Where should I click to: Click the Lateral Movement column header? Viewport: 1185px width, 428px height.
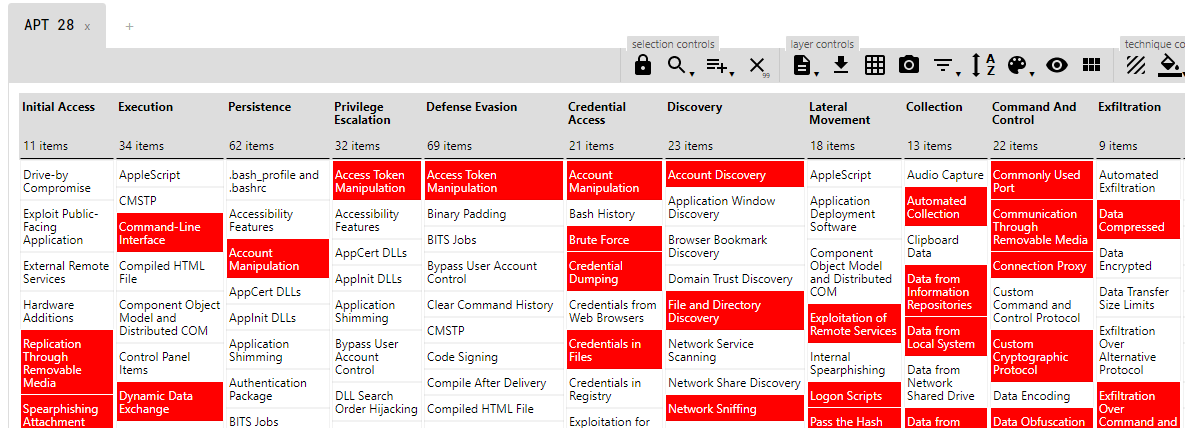(x=840, y=113)
